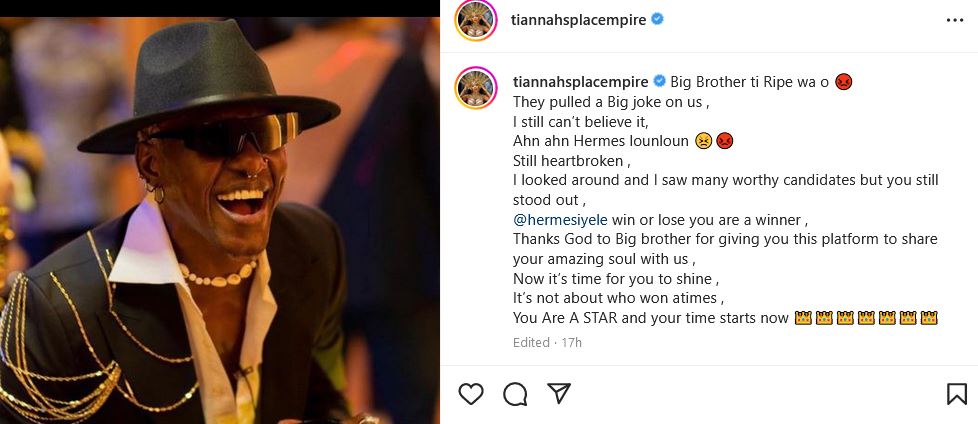Click the header profile avatar
Viewport: 978px width, 424px height.
click(x=477, y=19)
